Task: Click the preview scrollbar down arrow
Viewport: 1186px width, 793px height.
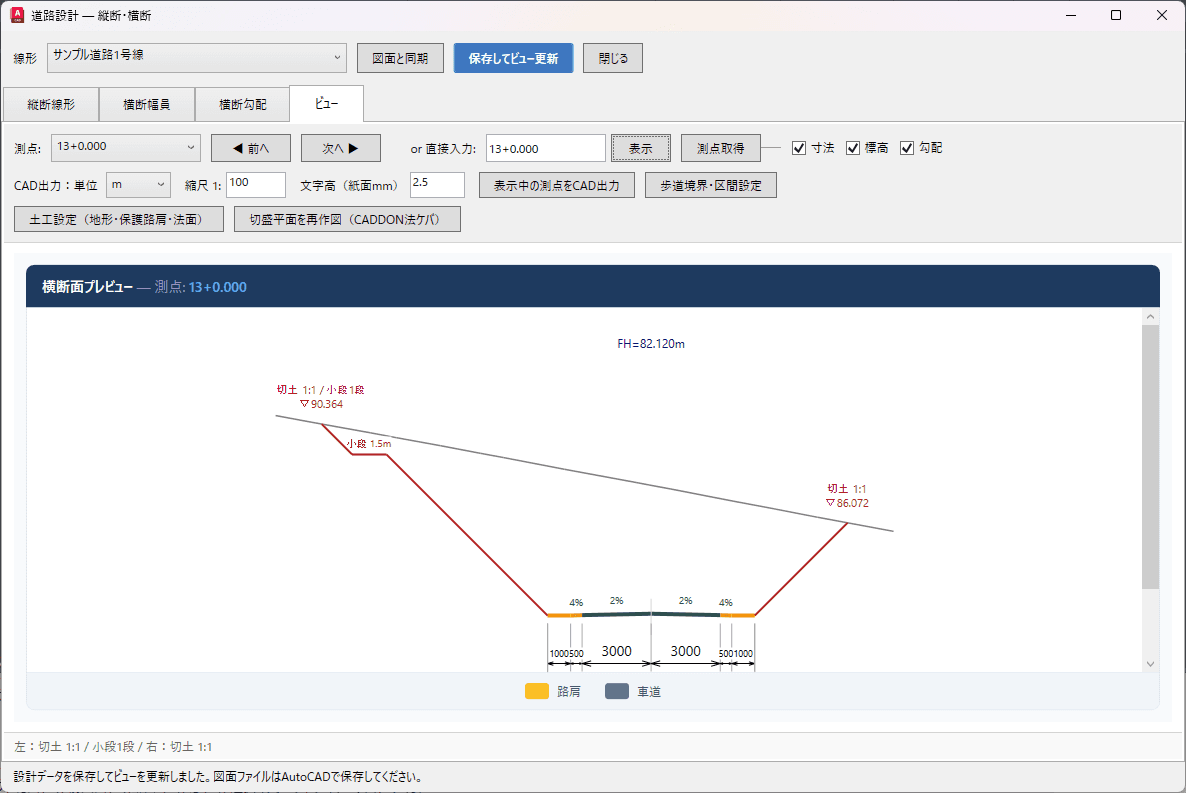Action: [1150, 664]
